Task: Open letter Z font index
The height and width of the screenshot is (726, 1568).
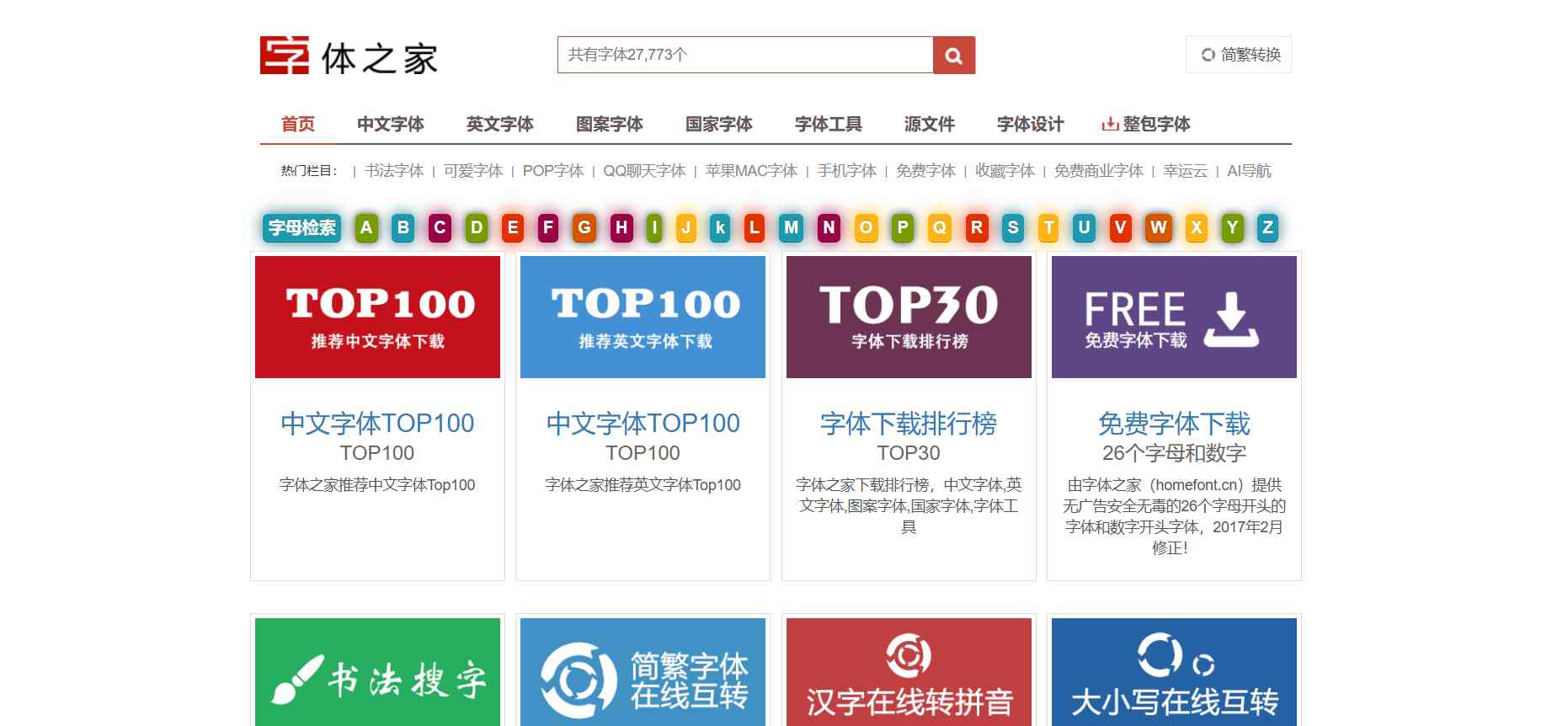Action: click(x=1268, y=227)
